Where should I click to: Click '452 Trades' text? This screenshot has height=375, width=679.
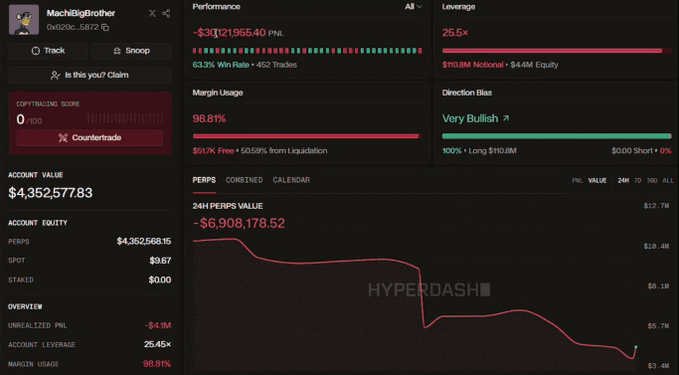pyautogui.click(x=276, y=65)
